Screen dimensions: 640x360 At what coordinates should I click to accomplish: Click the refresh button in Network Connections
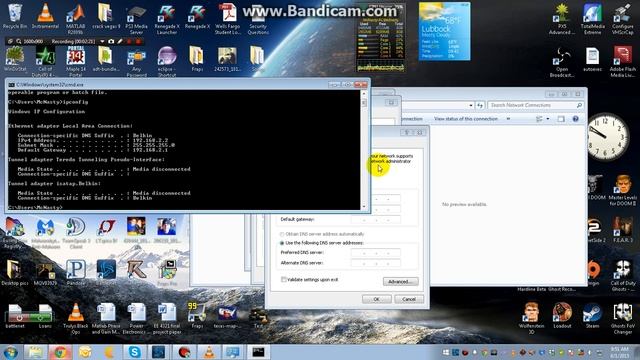480,105
